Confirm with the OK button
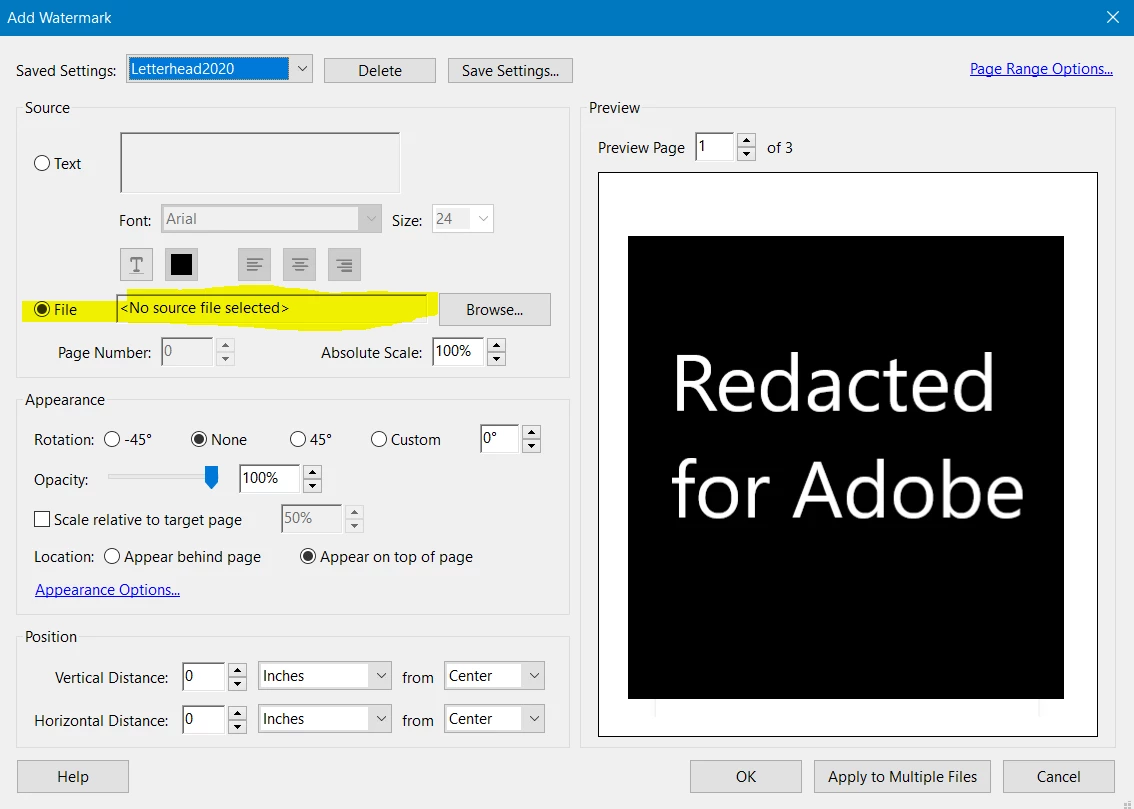Image resolution: width=1134 pixels, height=809 pixels. [x=746, y=776]
